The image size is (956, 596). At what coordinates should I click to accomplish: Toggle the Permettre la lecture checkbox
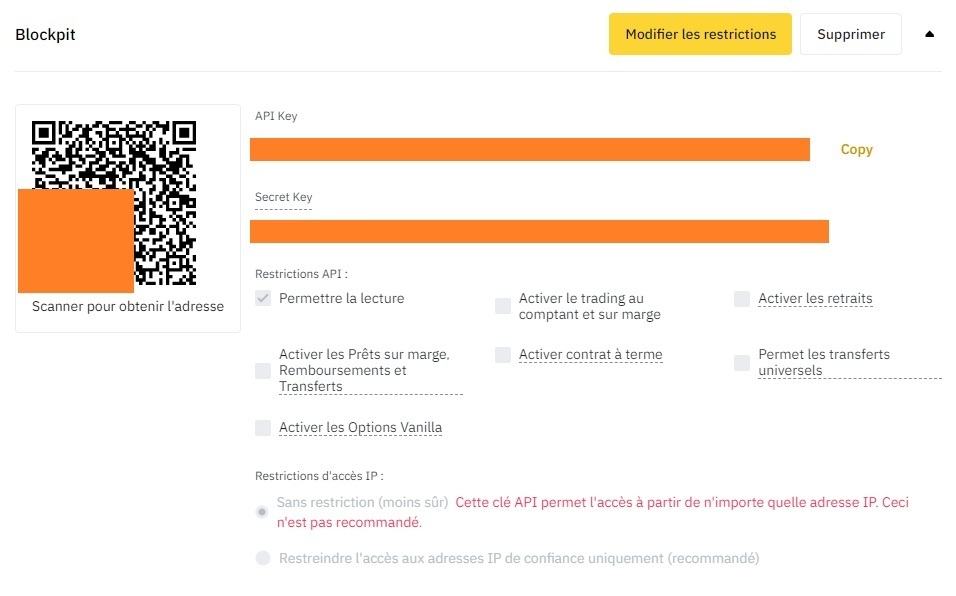tap(261, 297)
